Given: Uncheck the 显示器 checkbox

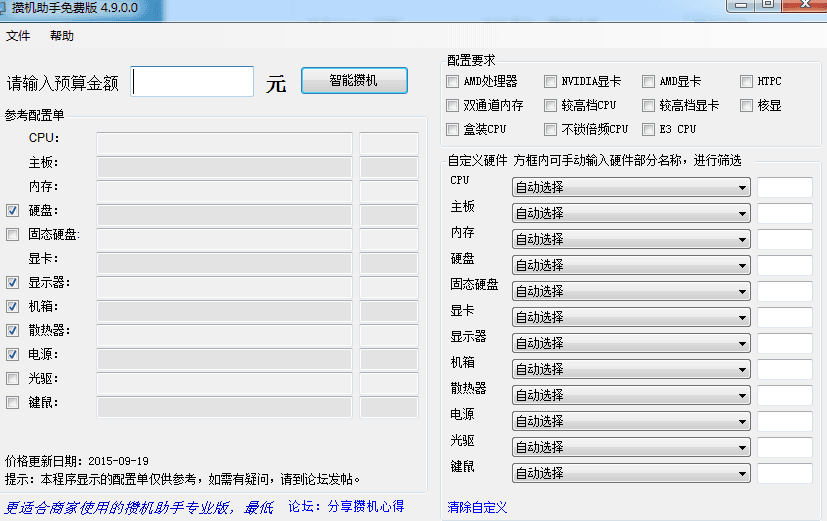Looking at the screenshot, I should pos(13,283).
